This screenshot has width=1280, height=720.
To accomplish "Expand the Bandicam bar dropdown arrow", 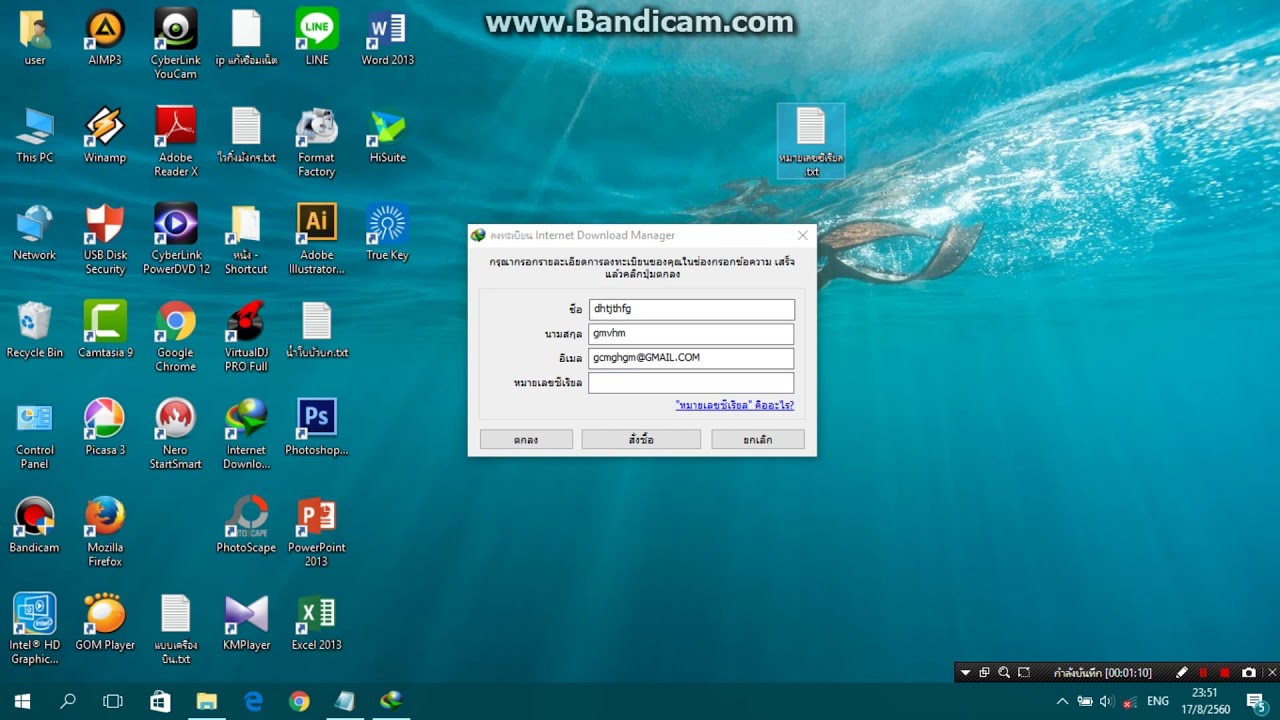I will 966,673.
